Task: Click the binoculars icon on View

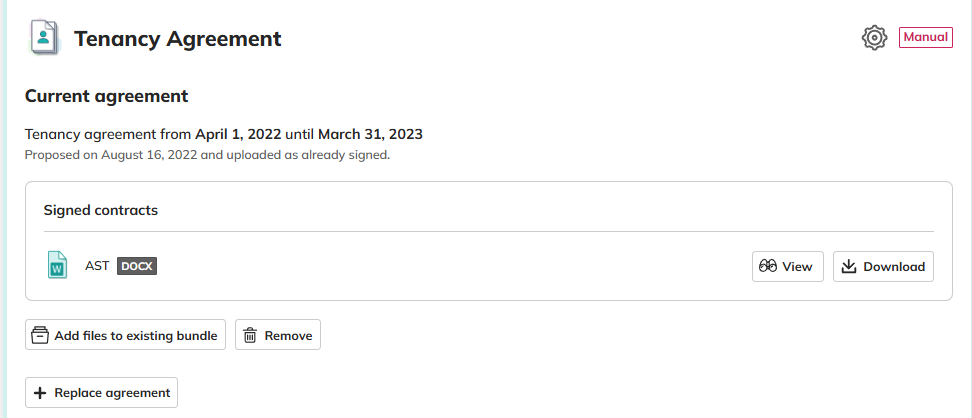Action: coord(768,267)
